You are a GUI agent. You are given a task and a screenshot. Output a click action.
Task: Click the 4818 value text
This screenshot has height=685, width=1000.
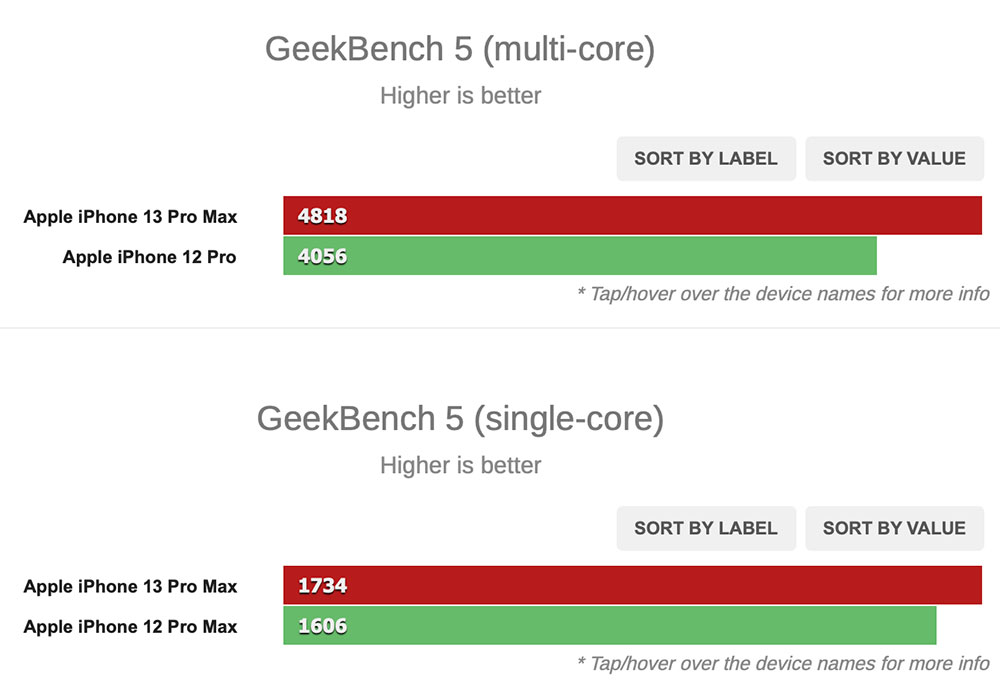tap(322, 216)
